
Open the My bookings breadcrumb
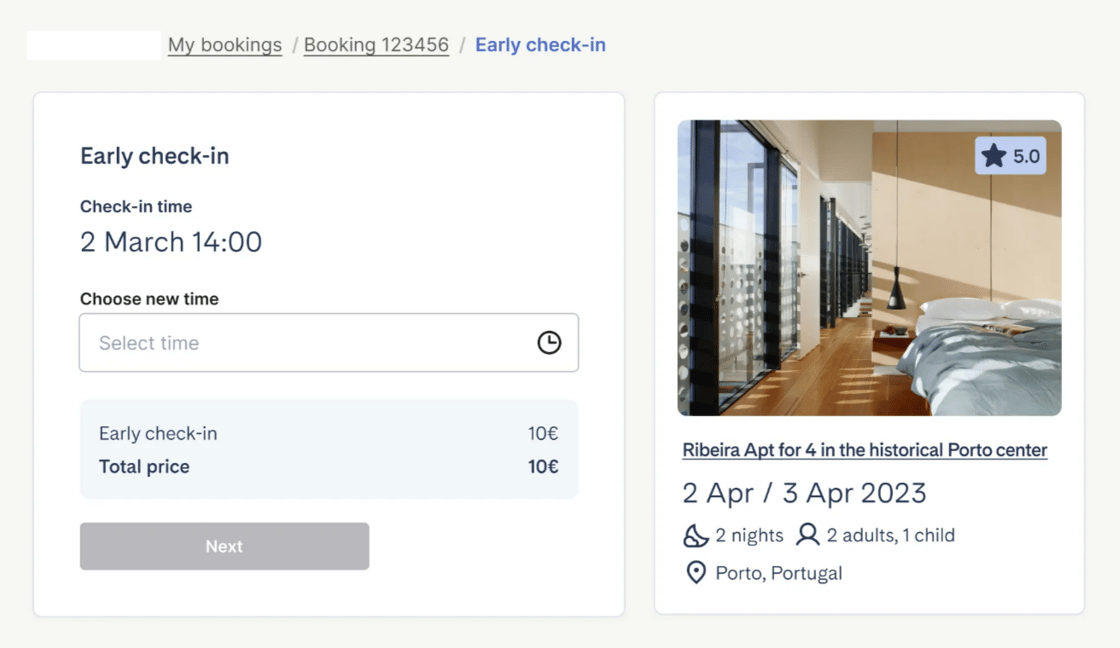click(225, 45)
